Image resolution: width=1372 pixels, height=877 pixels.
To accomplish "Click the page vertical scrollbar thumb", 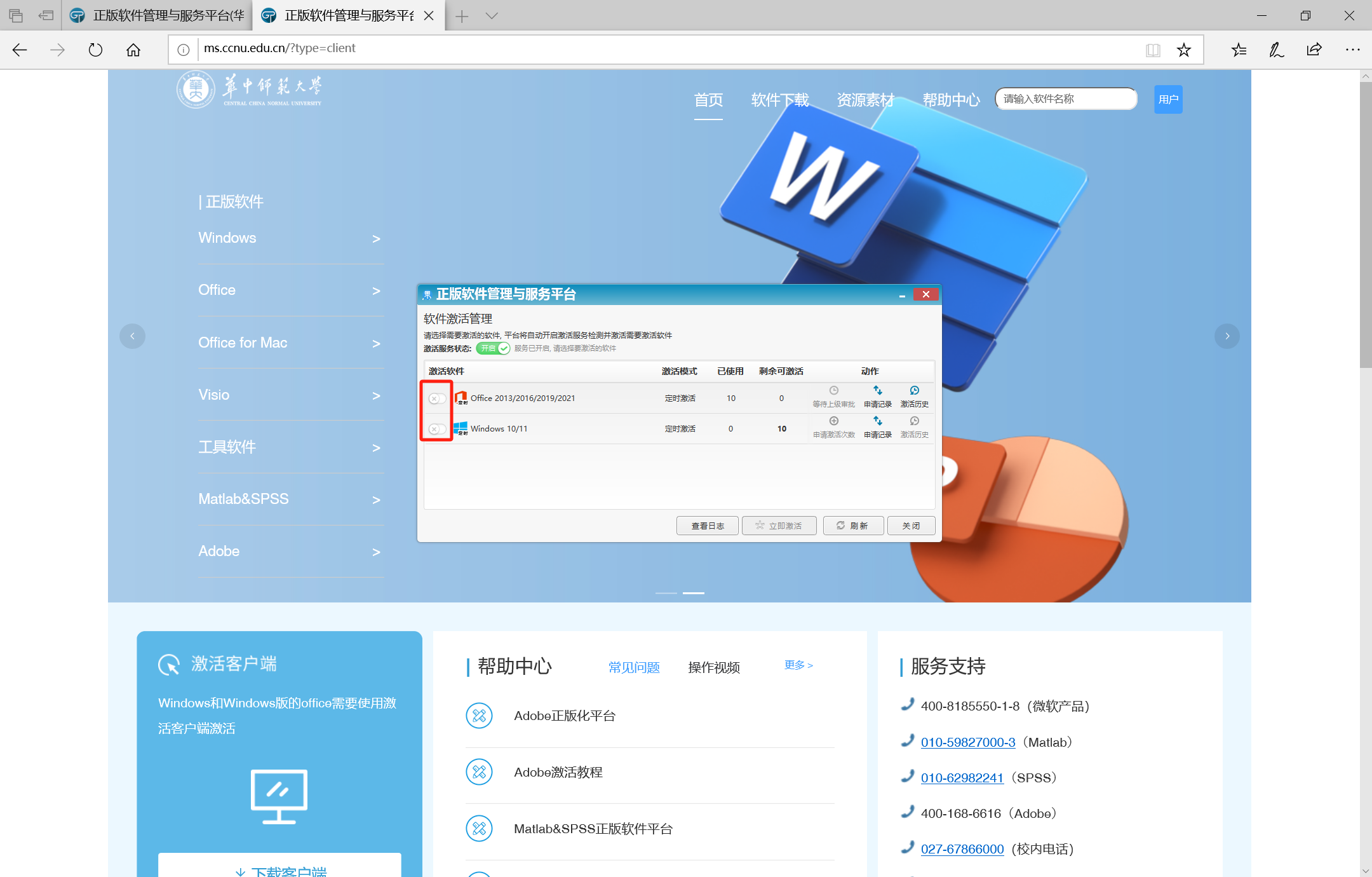I will click(x=1366, y=224).
